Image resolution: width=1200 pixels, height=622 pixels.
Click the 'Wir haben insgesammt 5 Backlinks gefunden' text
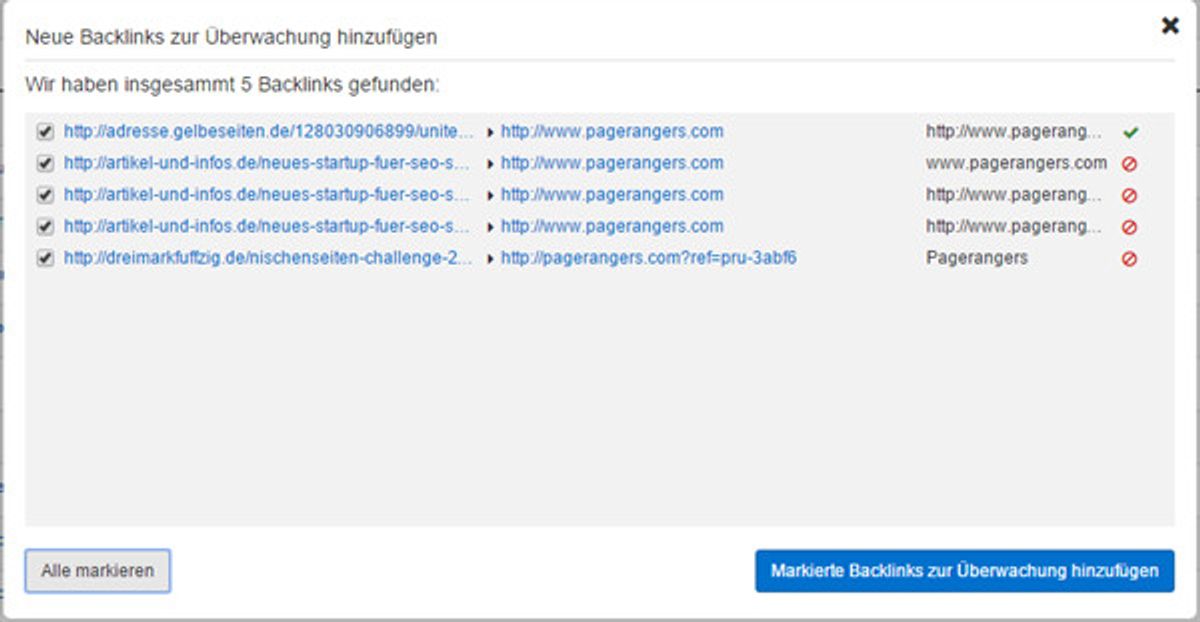click(x=232, y=85)
